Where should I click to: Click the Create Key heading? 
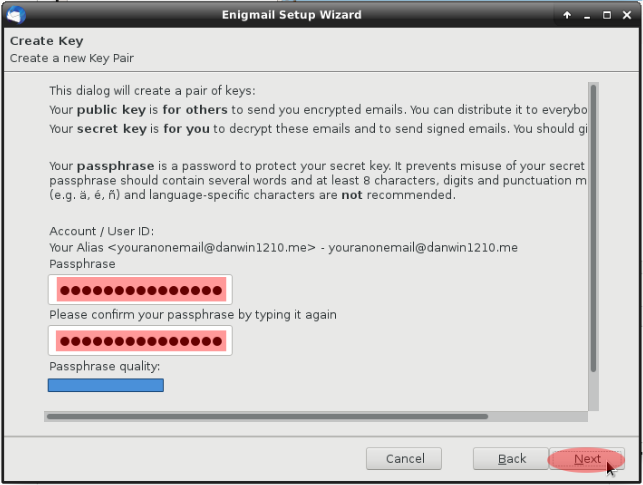point(47,41)
